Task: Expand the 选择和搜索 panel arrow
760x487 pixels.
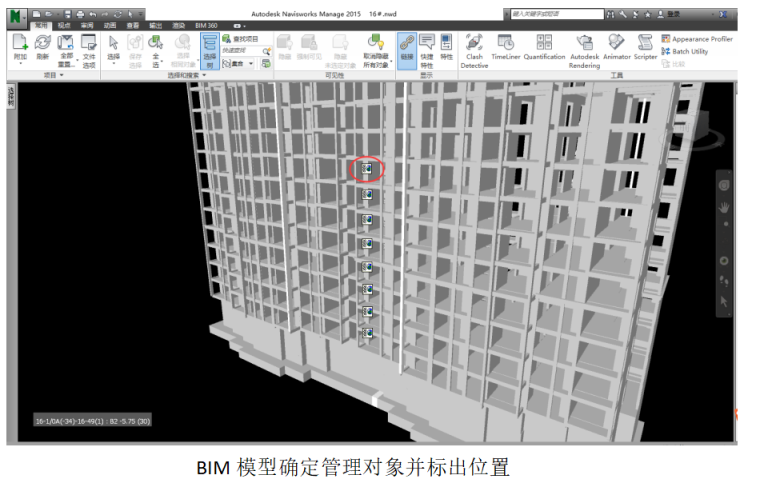Action: (205, 75)
